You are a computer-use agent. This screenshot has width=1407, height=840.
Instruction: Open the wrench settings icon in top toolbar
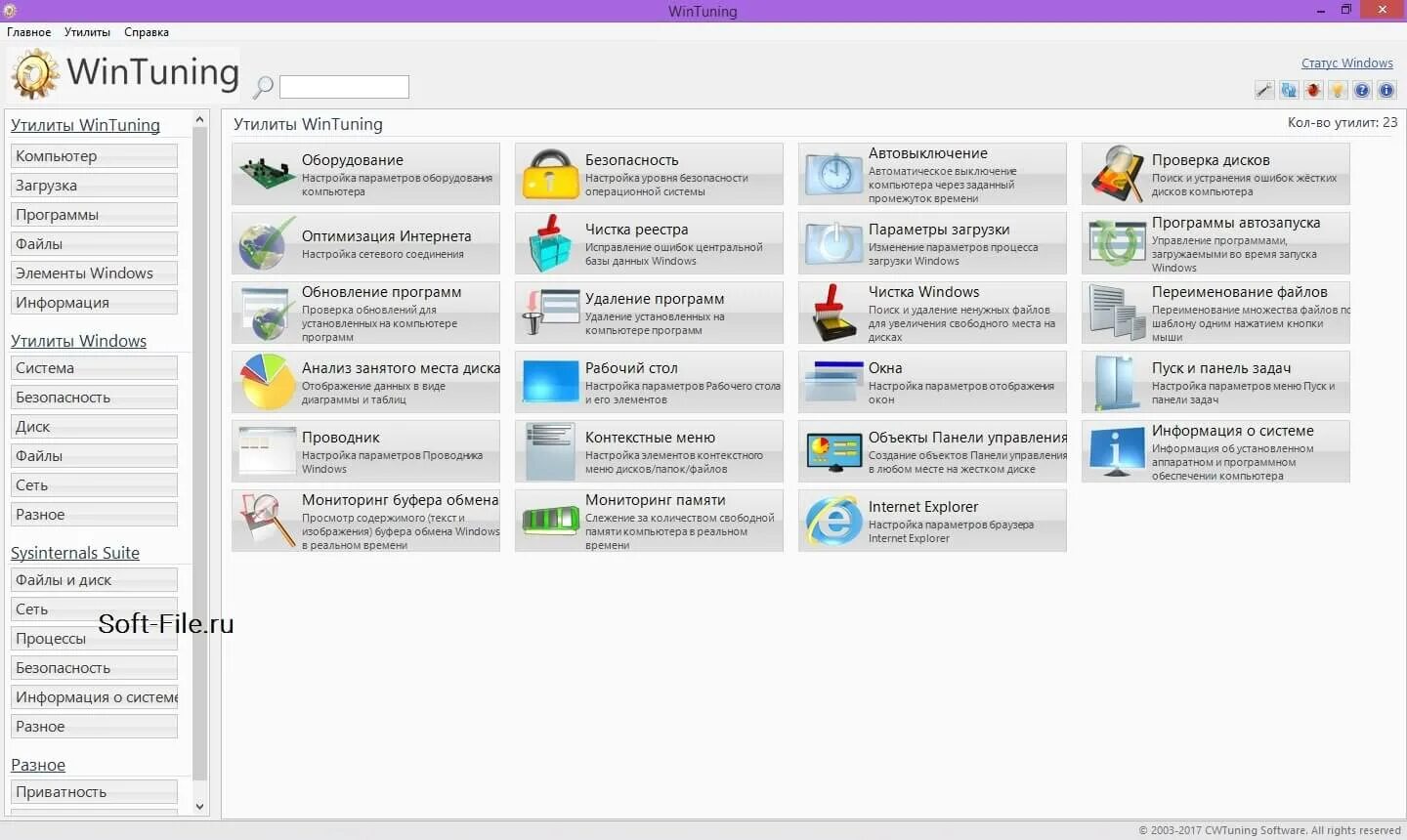(x=1264, y=90)
